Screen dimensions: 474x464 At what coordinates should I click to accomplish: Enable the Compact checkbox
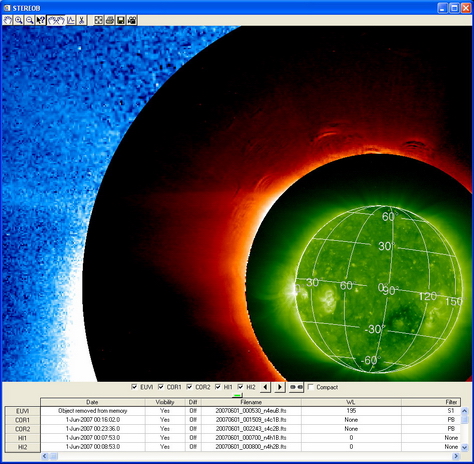click(x=311, y=387)
